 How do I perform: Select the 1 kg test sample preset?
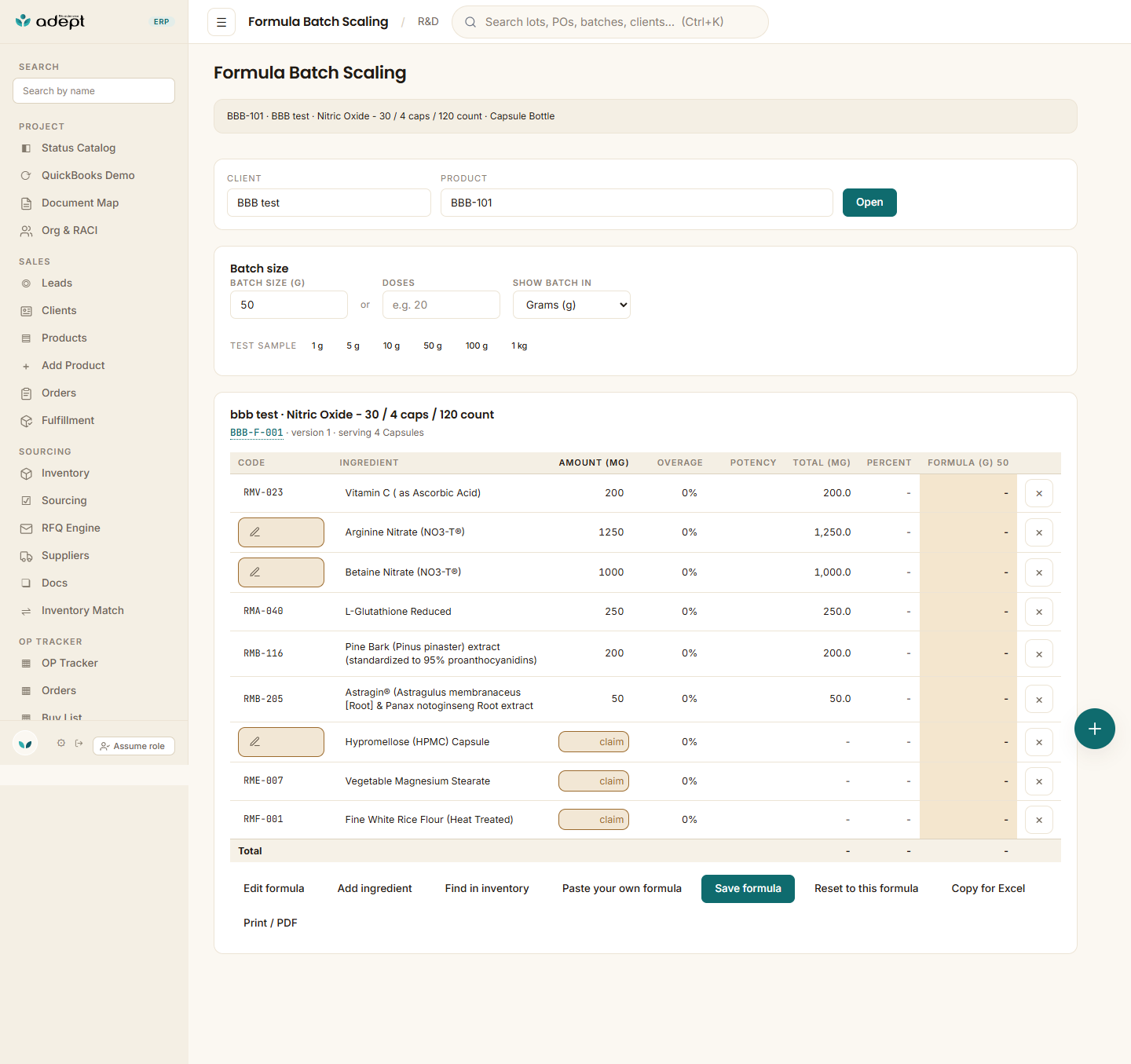[519, 346]
